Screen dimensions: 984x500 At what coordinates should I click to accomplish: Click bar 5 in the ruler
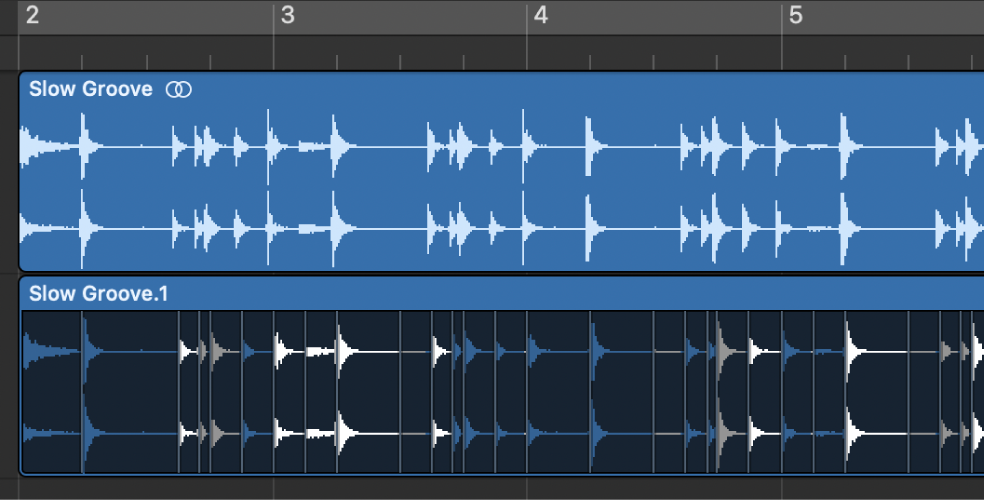(x=796, y=15)
